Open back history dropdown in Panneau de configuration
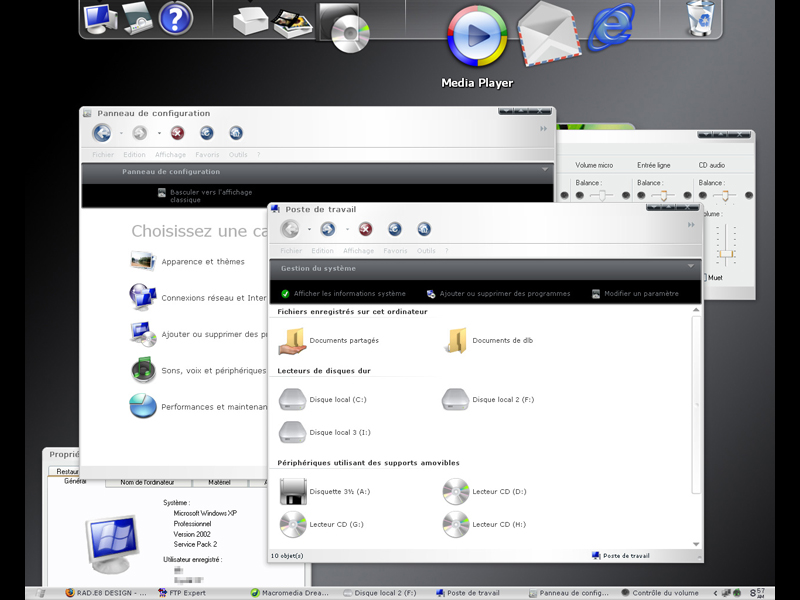The image size is (800, 600). [121, 134]
